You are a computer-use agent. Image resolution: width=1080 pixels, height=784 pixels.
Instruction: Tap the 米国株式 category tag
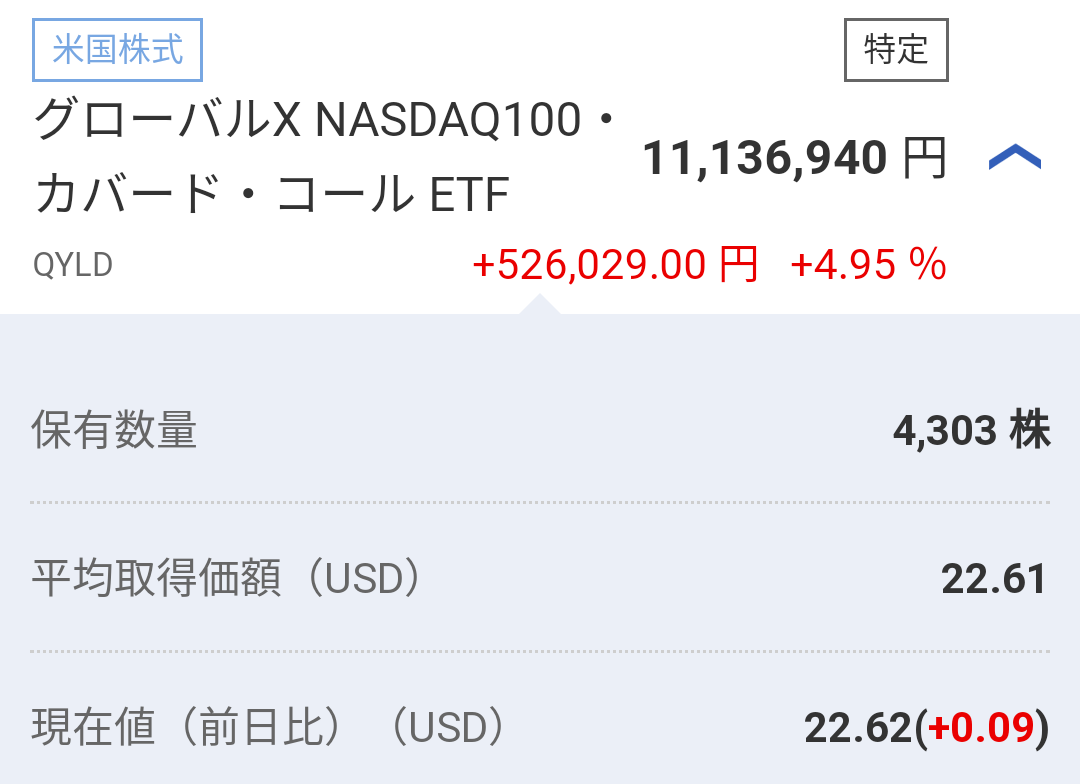118,50
